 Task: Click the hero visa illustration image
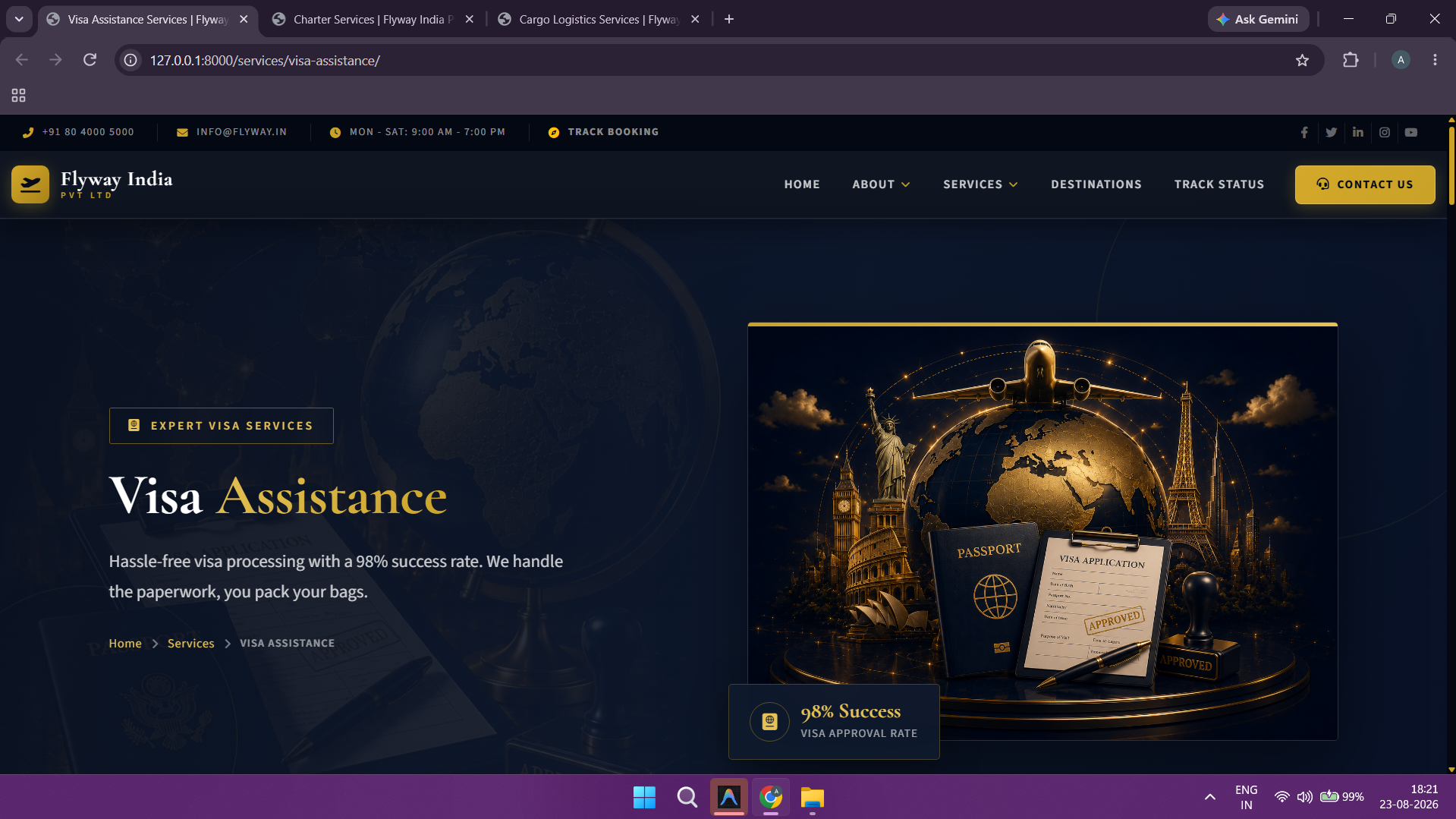click(1042, 531)
